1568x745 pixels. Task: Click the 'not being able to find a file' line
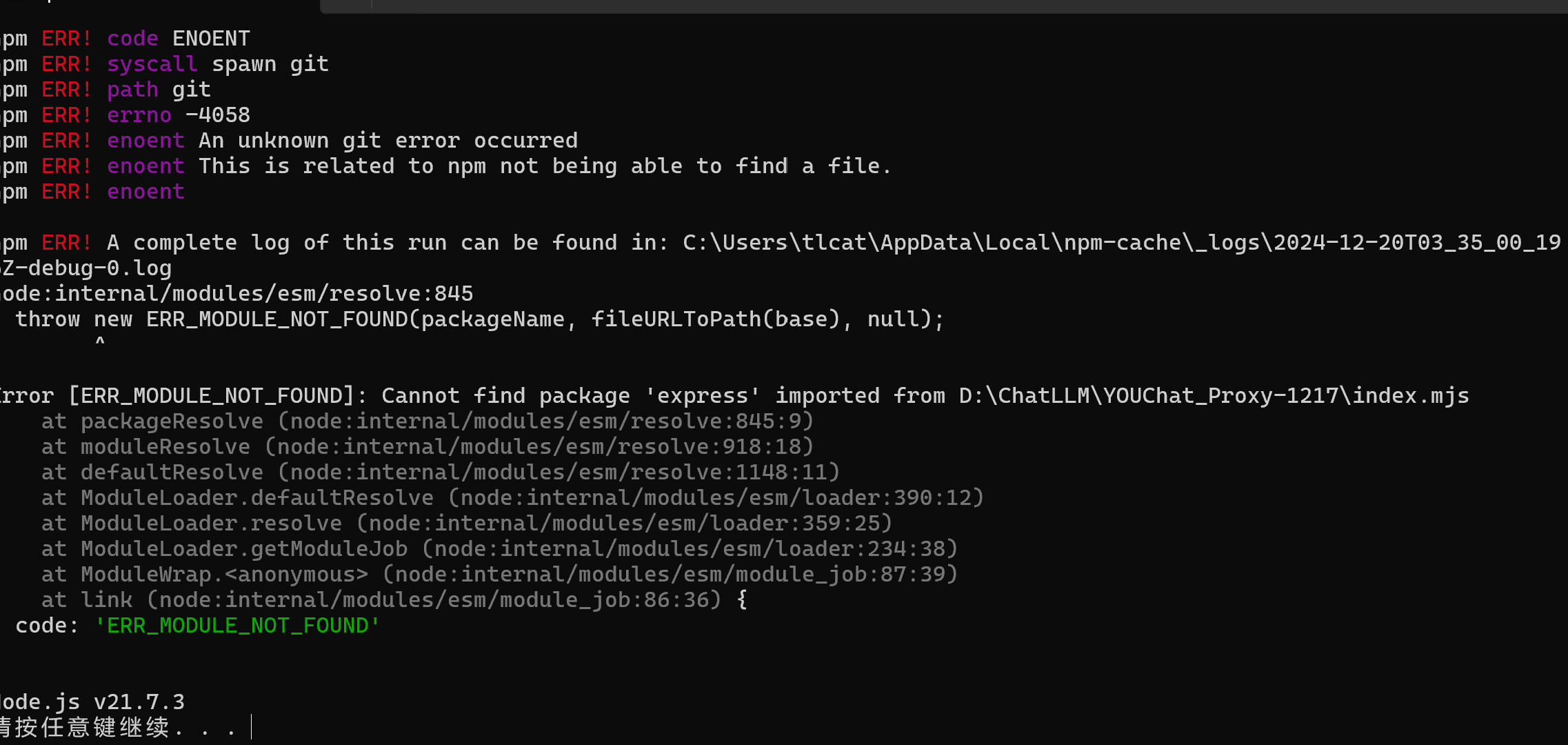[x=545, y=166]
